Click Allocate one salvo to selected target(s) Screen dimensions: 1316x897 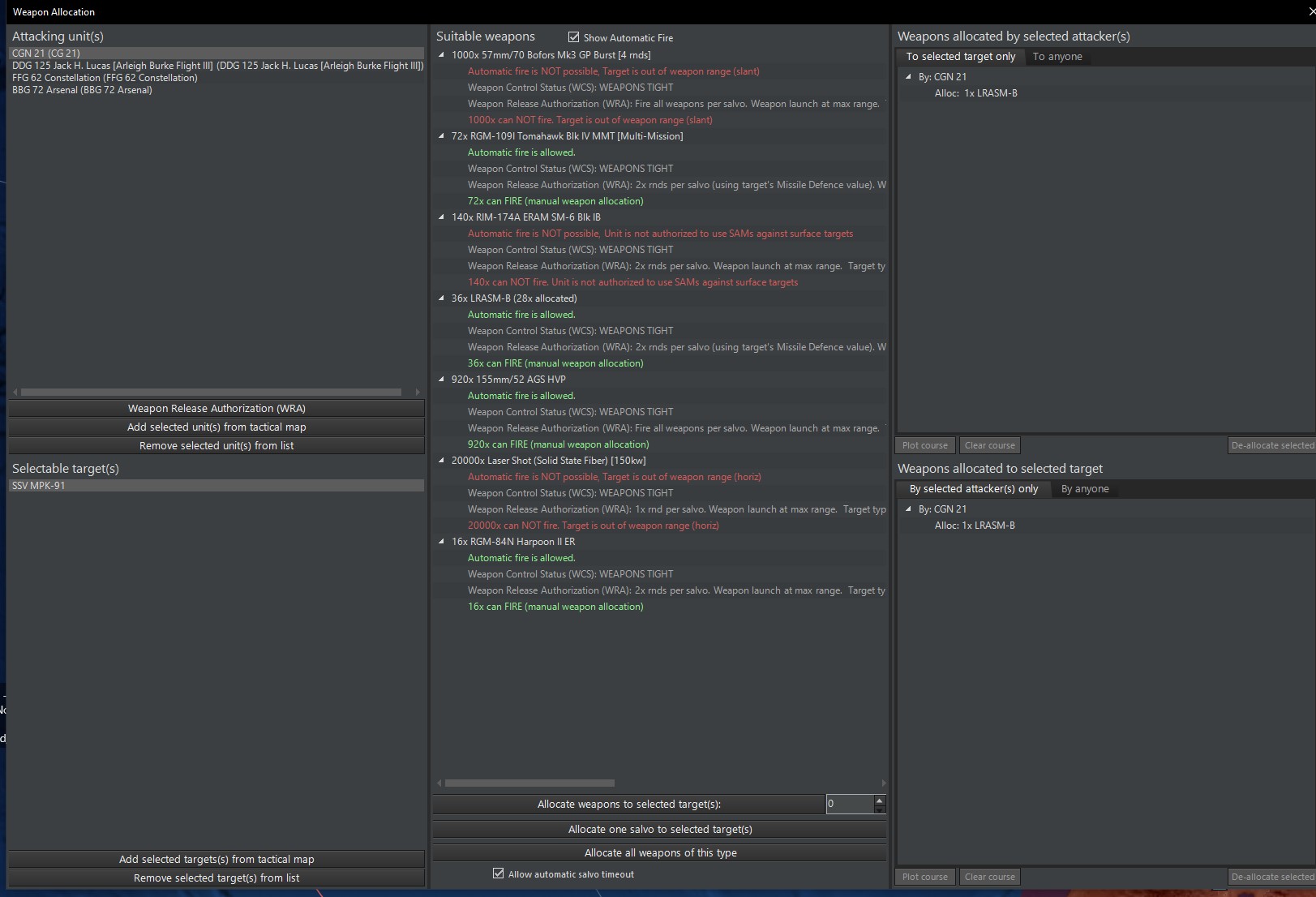click(x=660, y=830)
